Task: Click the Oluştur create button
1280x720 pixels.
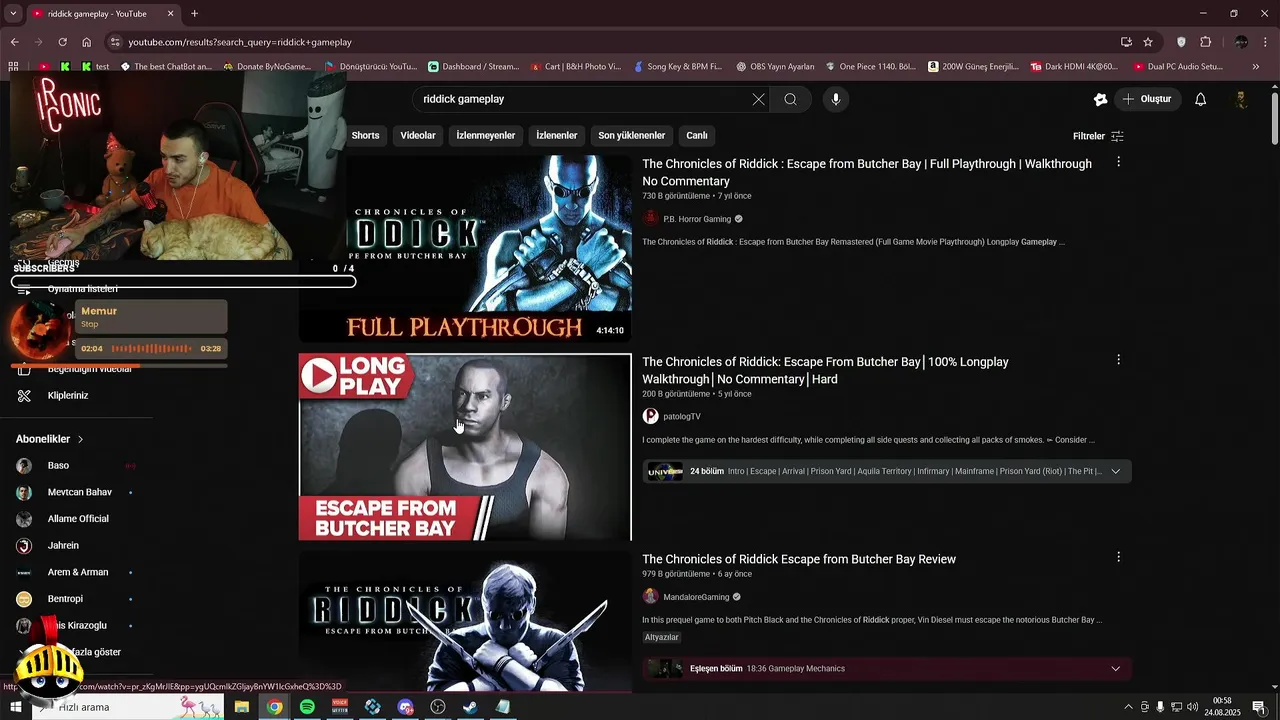Action: click(1147, 99)
